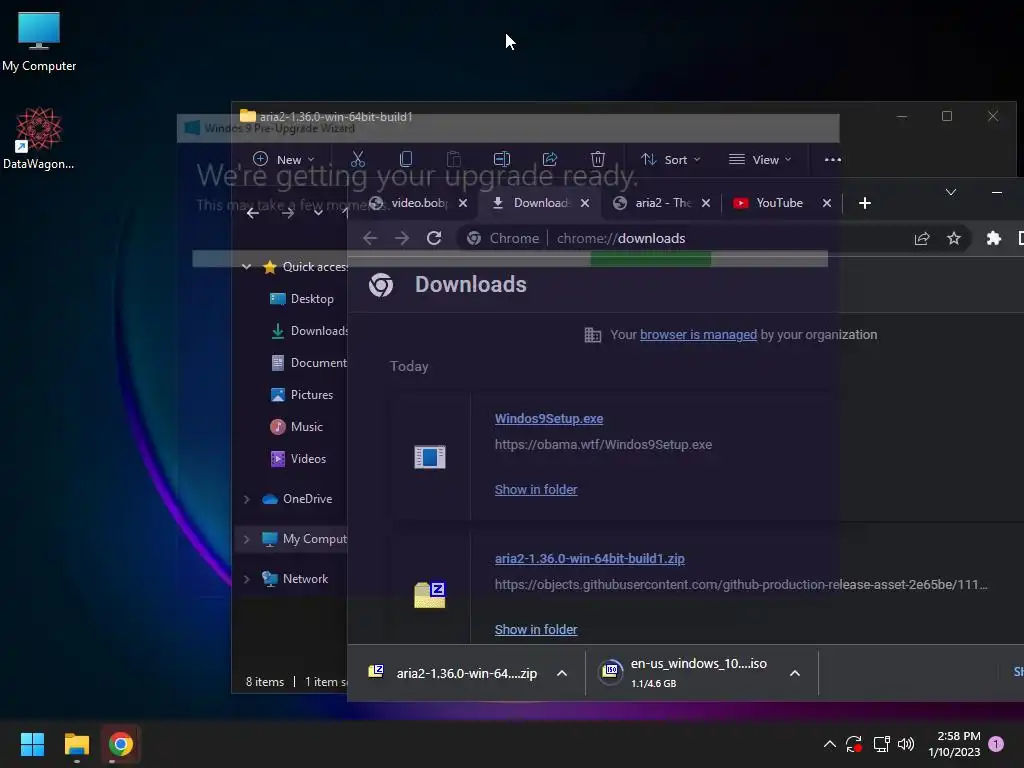The image size is (1024, 768).
Task: Click the Cut scissors icon in File Explorer
Action: (x=358, y=159)
